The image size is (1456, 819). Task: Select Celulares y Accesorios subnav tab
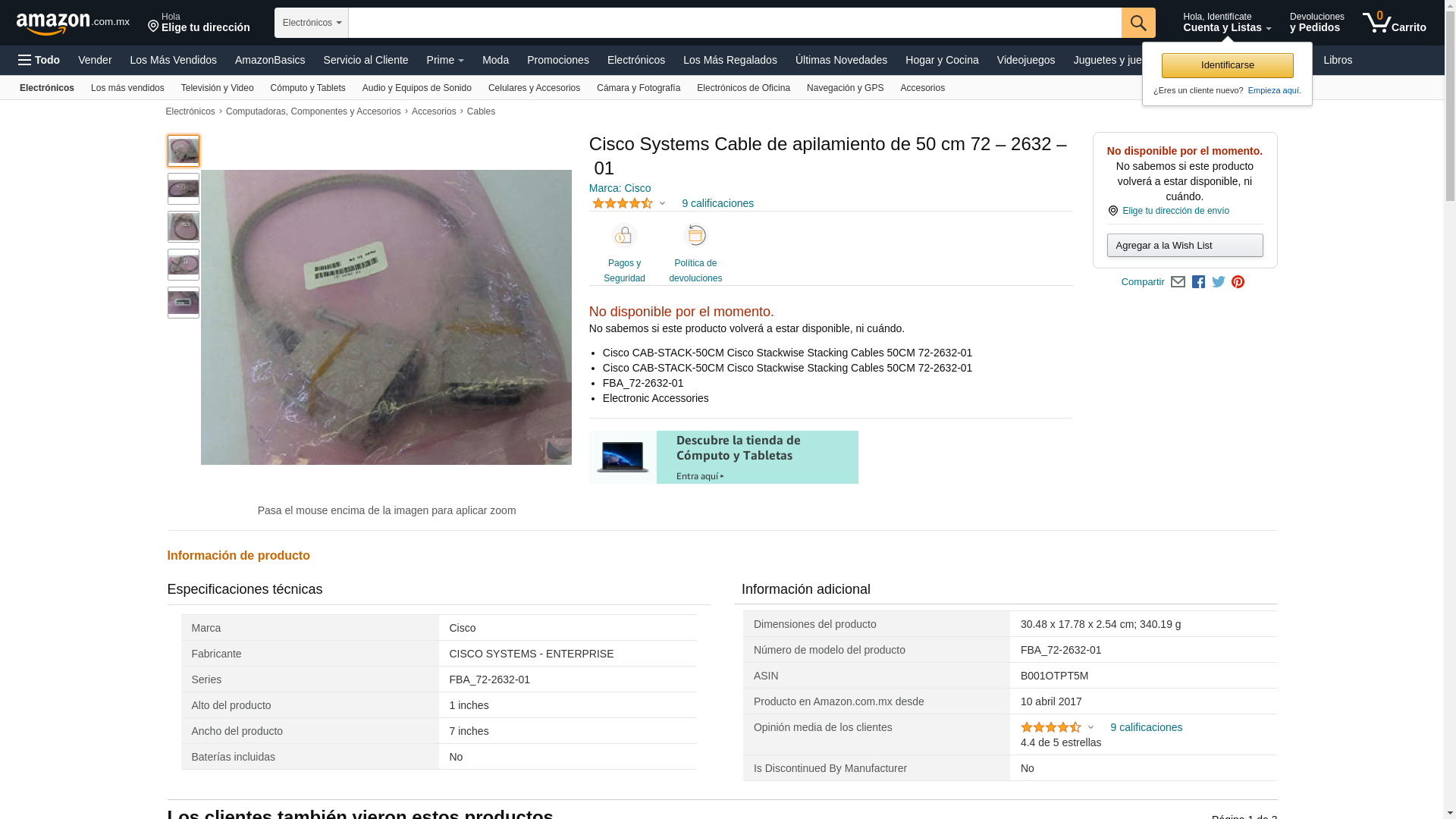[534, 88]
